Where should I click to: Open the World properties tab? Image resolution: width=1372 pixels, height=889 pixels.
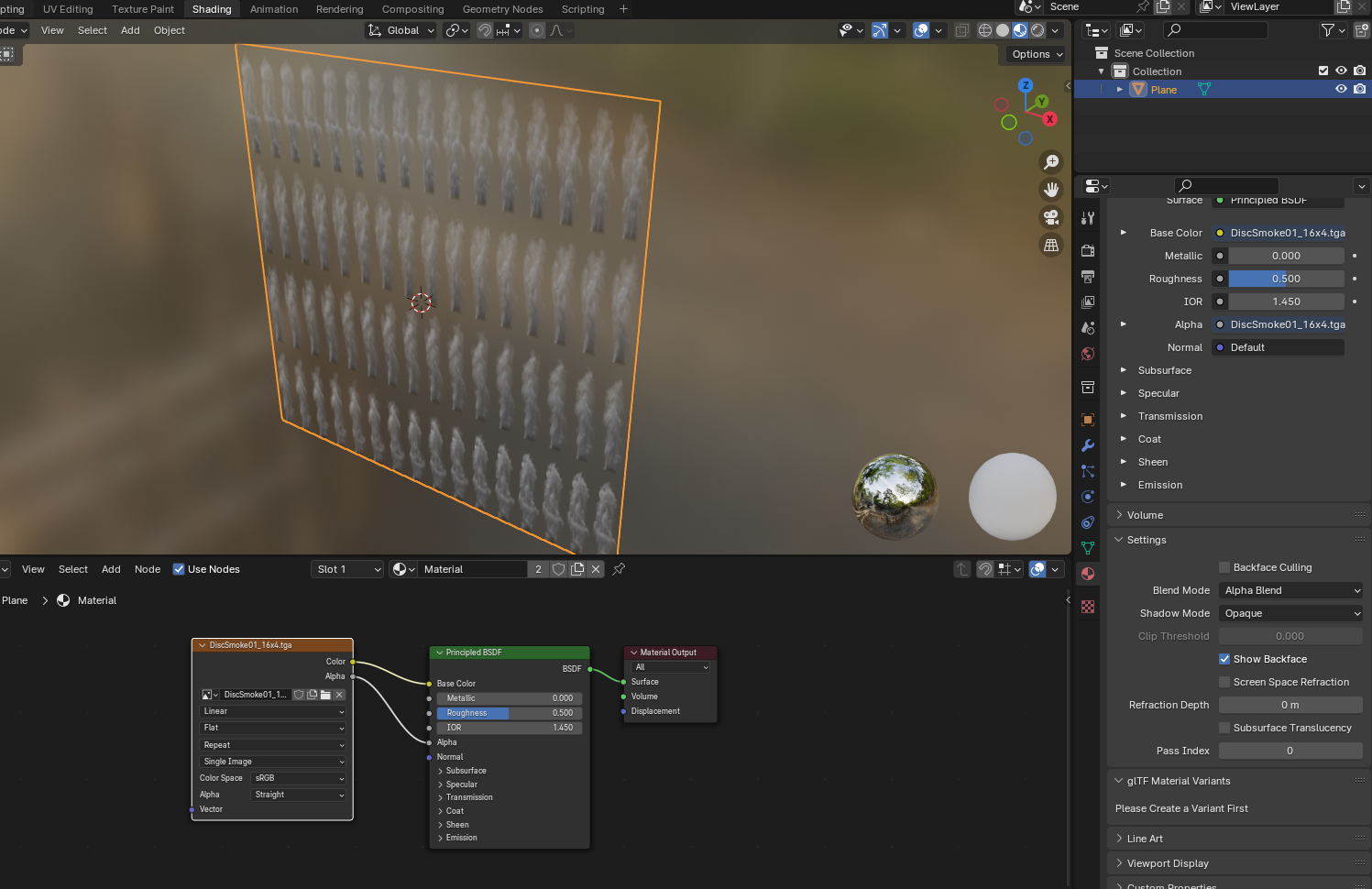tap(1088, 354)
